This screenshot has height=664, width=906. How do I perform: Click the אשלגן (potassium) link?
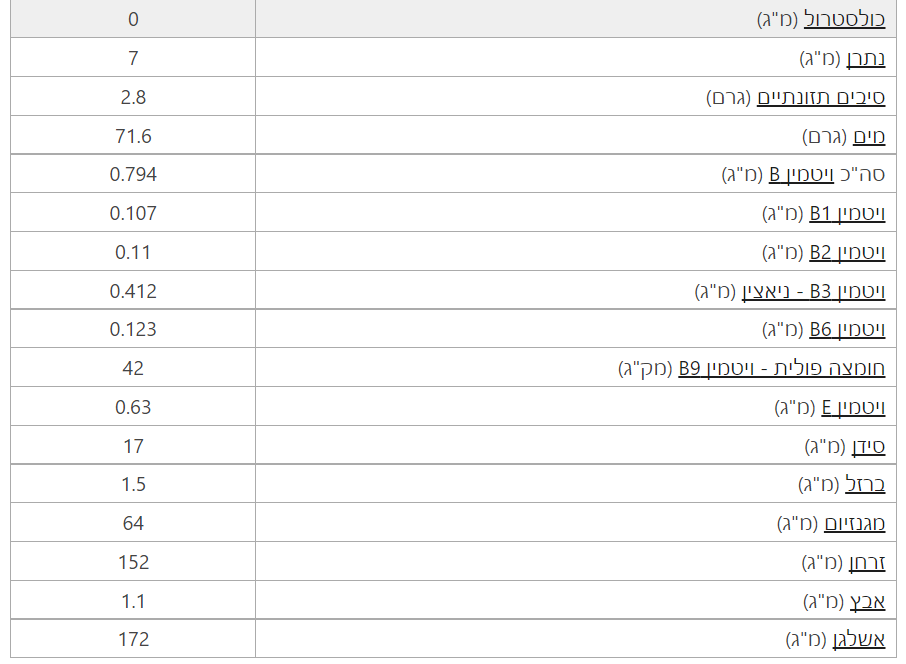[x=860, y=640]
